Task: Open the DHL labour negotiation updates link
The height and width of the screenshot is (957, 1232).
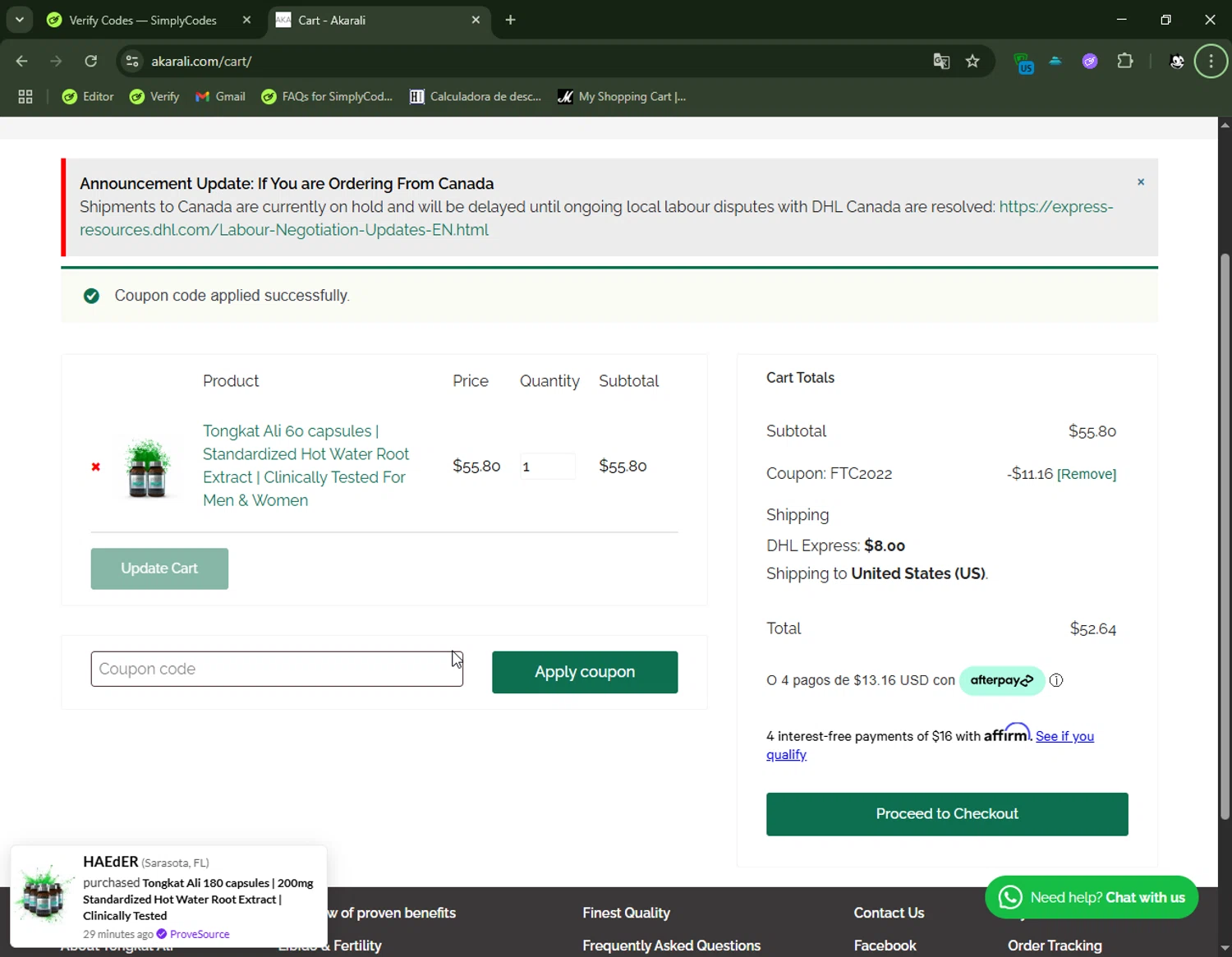Action: [x=596, y=219]
